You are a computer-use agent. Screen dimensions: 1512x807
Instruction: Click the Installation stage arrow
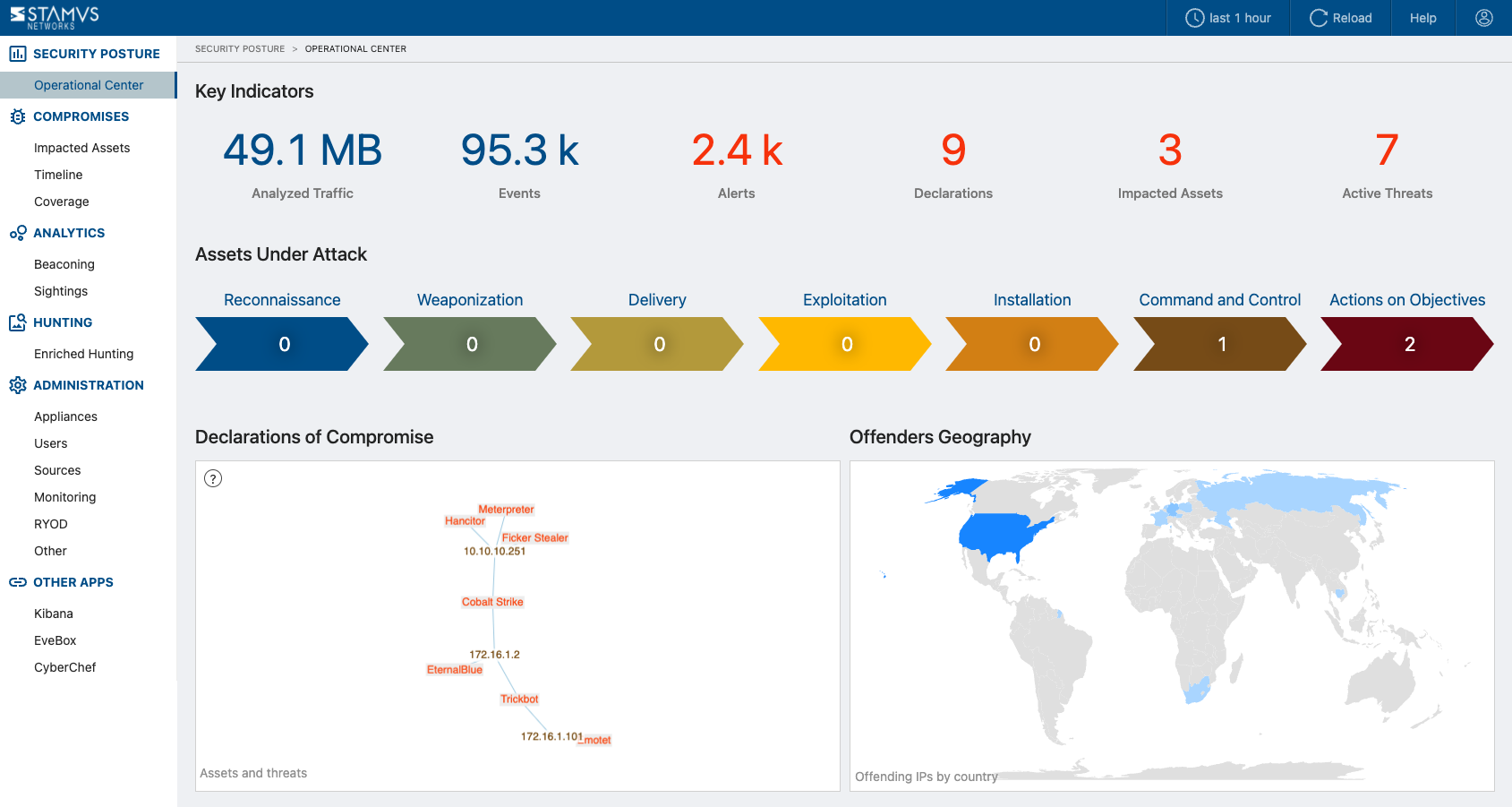point(1032,344)
